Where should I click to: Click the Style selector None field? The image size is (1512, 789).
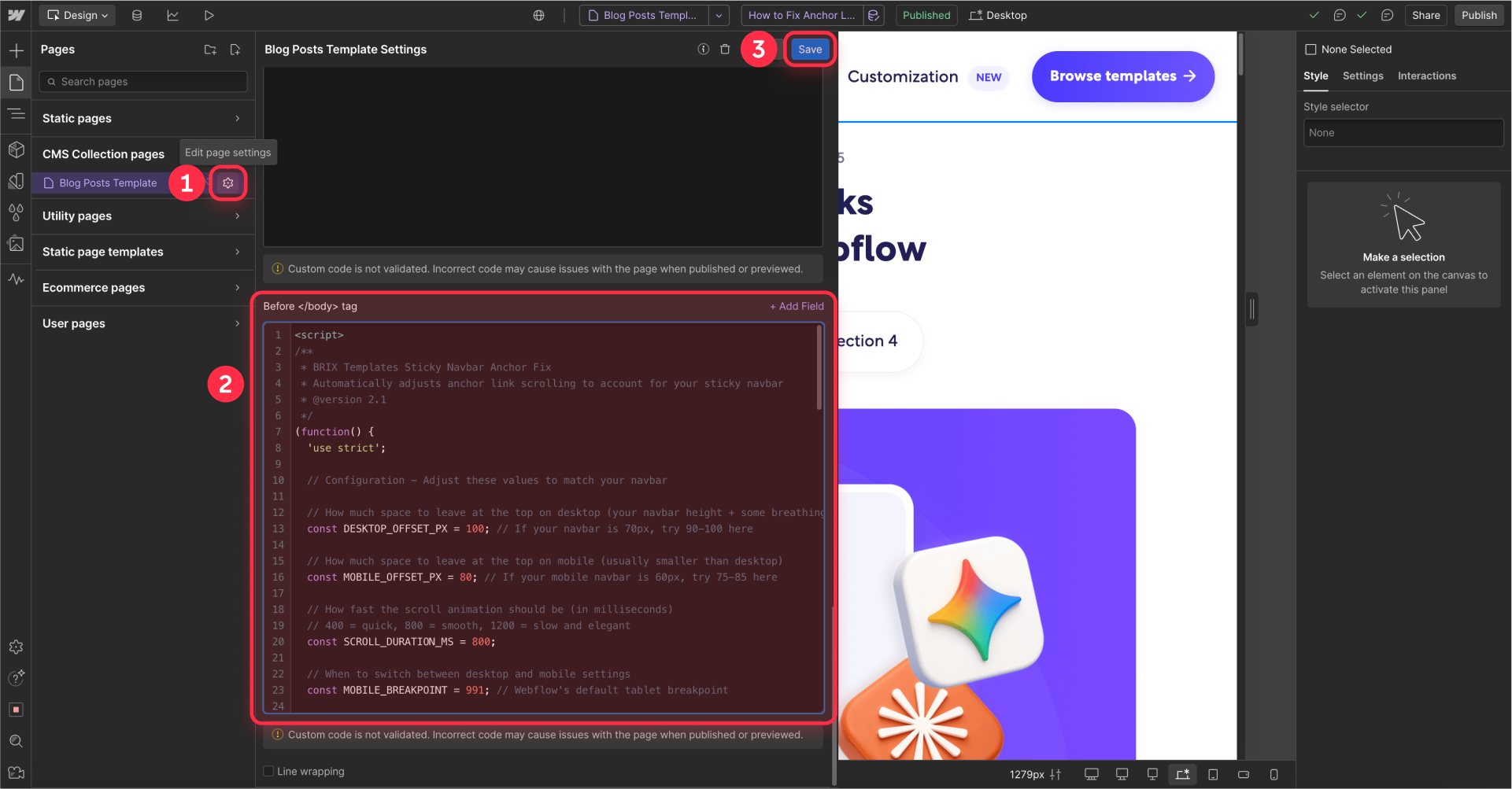pos(1403,133)
